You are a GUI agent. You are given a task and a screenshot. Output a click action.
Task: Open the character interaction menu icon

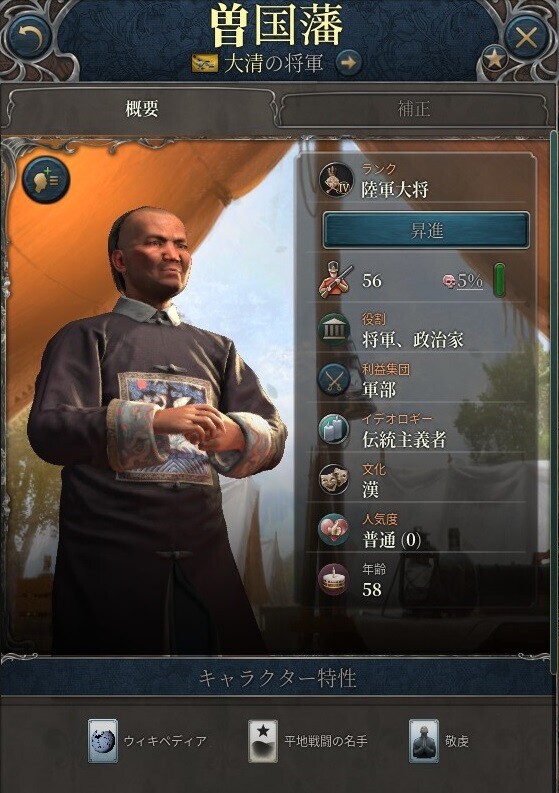46,180
